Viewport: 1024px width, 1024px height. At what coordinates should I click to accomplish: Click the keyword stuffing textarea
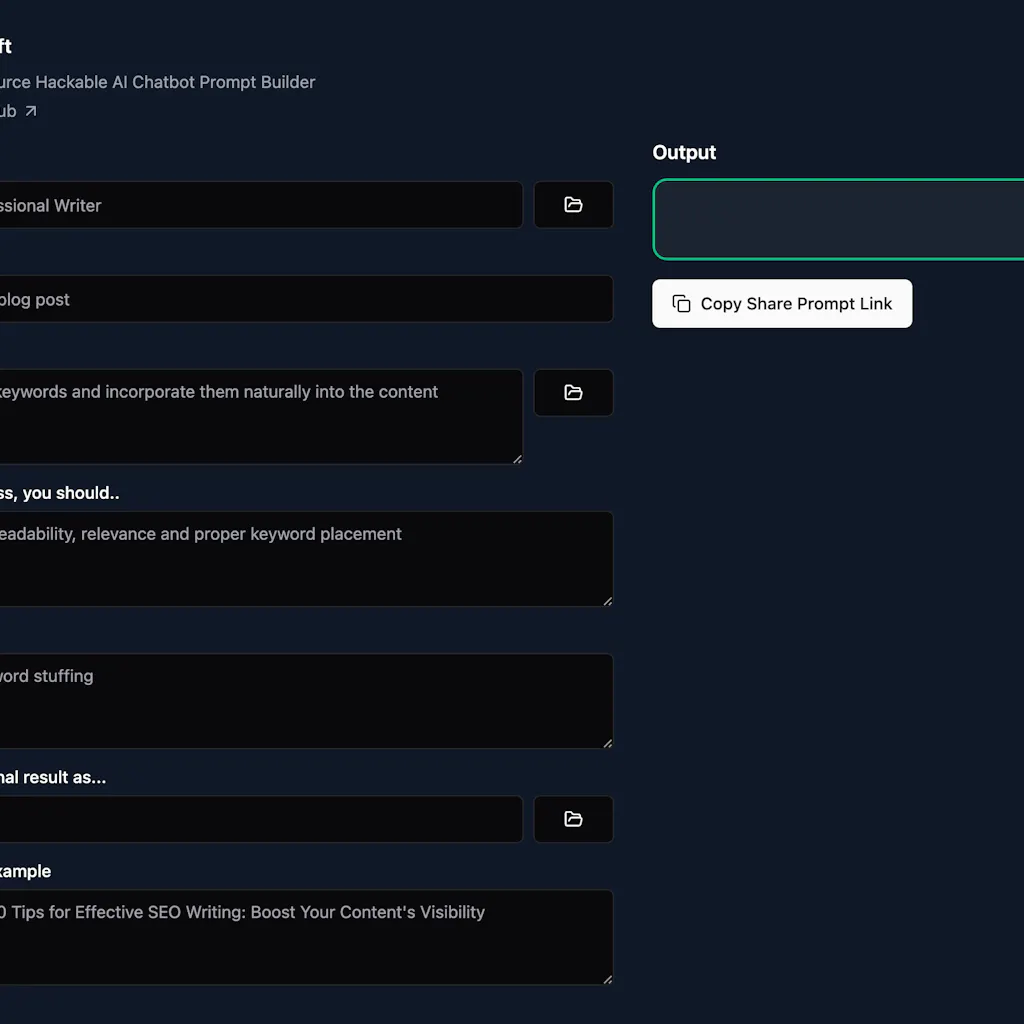tap(300, 699)
